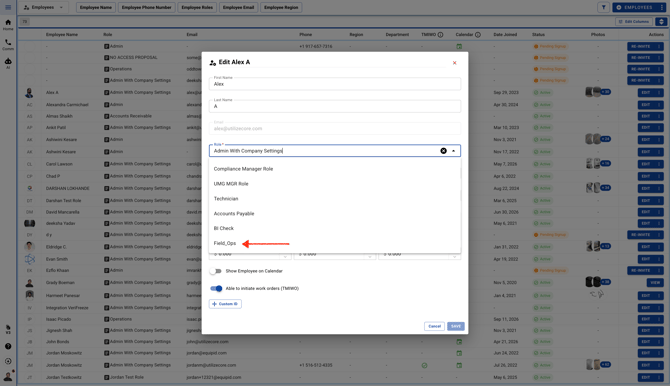
Task: Click EDIT button in Jordan Testkowitz row
Action: (x=646, y=377)
